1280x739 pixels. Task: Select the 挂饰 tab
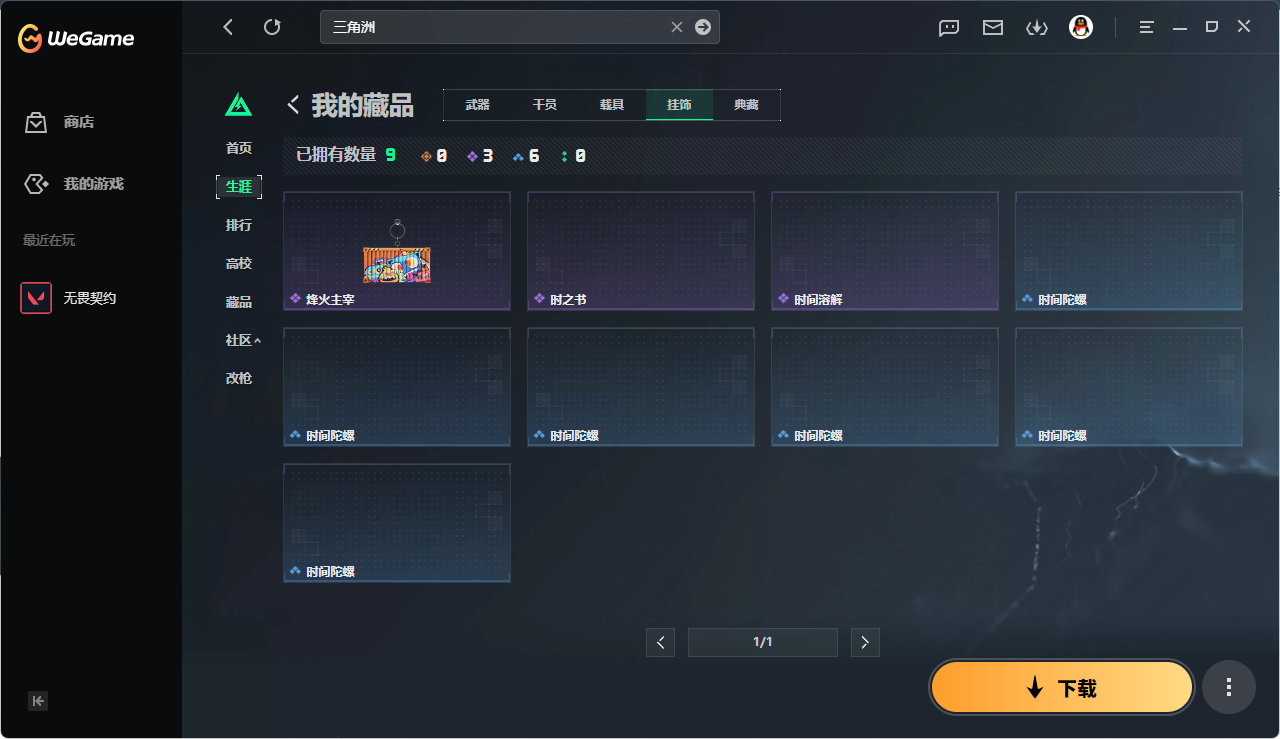pyautogui.click(x=679, y=105)
